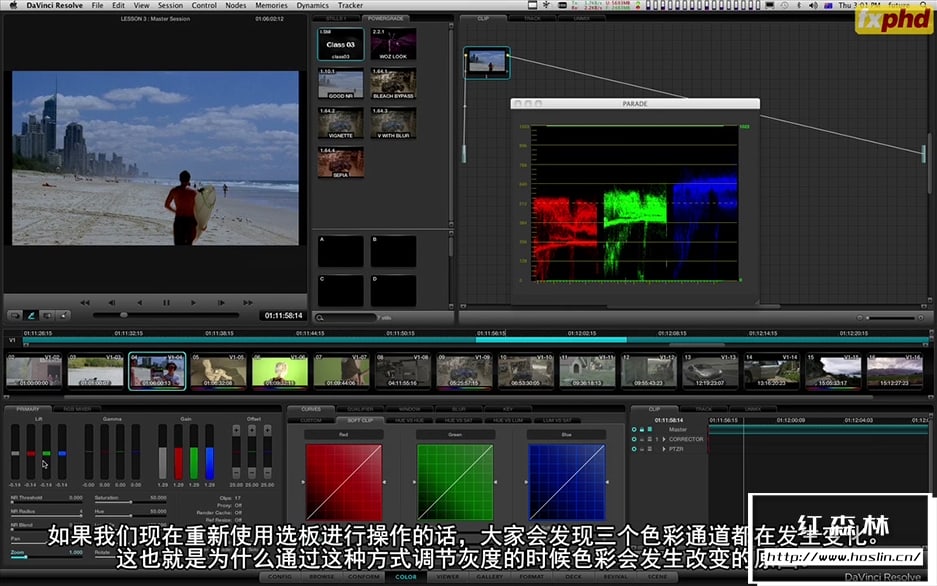Open the Session menu

170,5
